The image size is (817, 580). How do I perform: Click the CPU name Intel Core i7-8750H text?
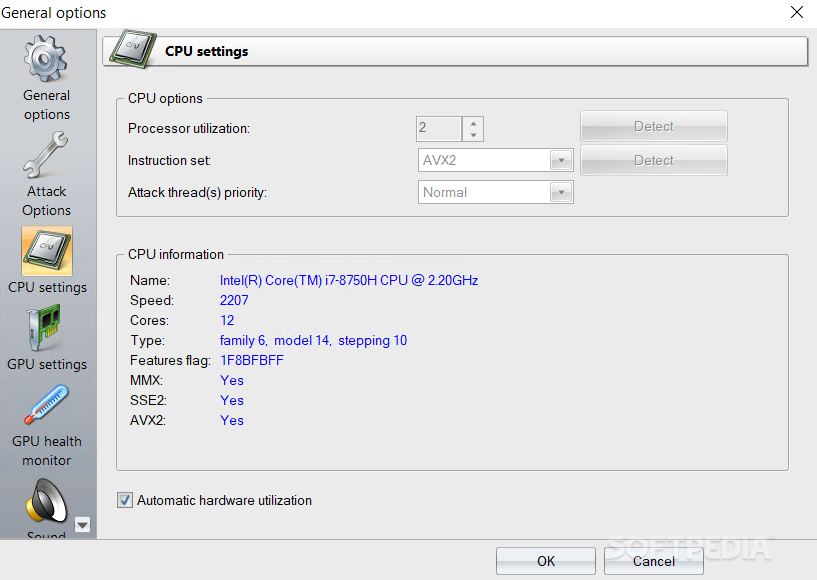tap(349, 280)
